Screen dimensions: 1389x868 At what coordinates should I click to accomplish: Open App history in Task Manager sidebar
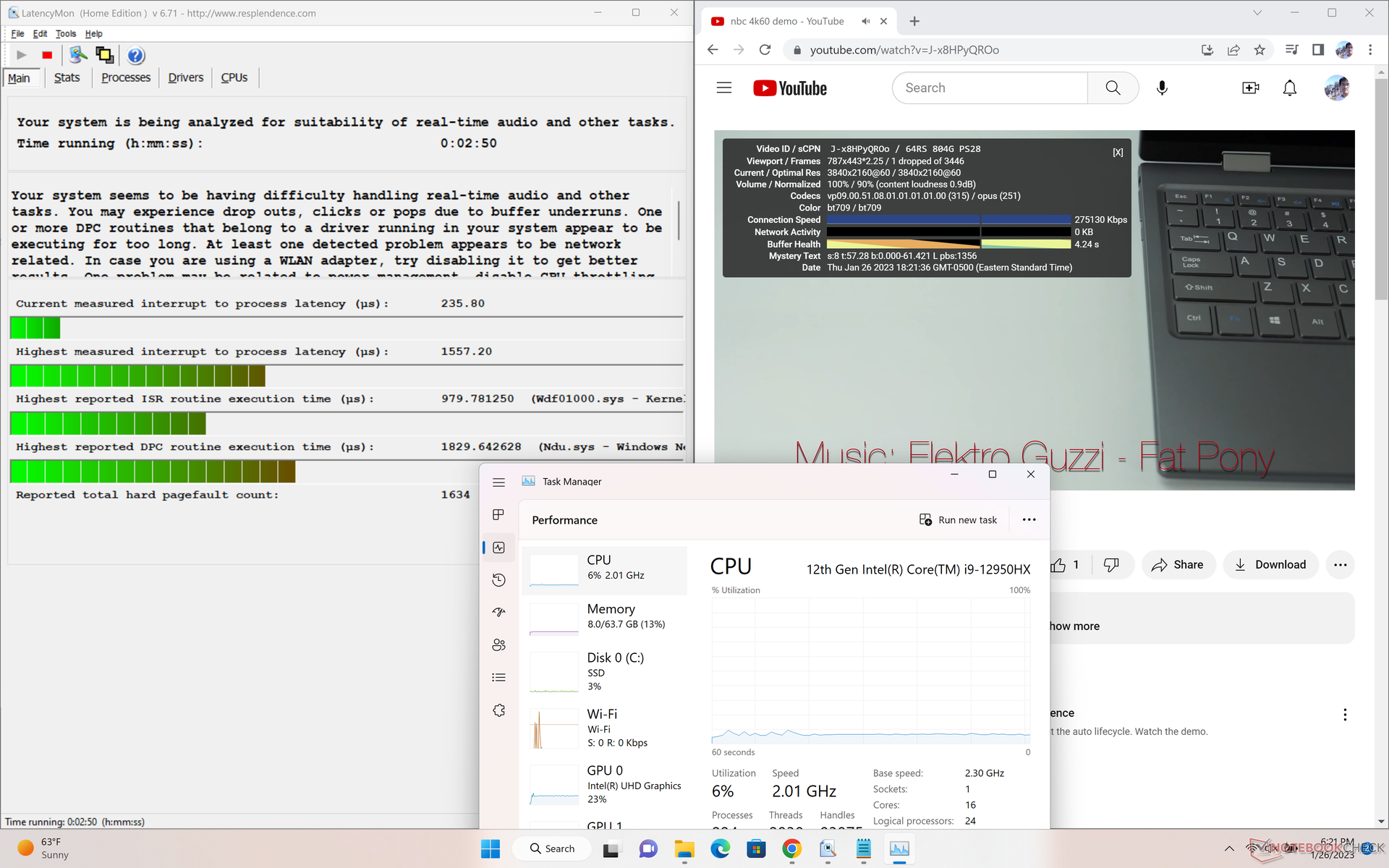click(x=498, y=580)
